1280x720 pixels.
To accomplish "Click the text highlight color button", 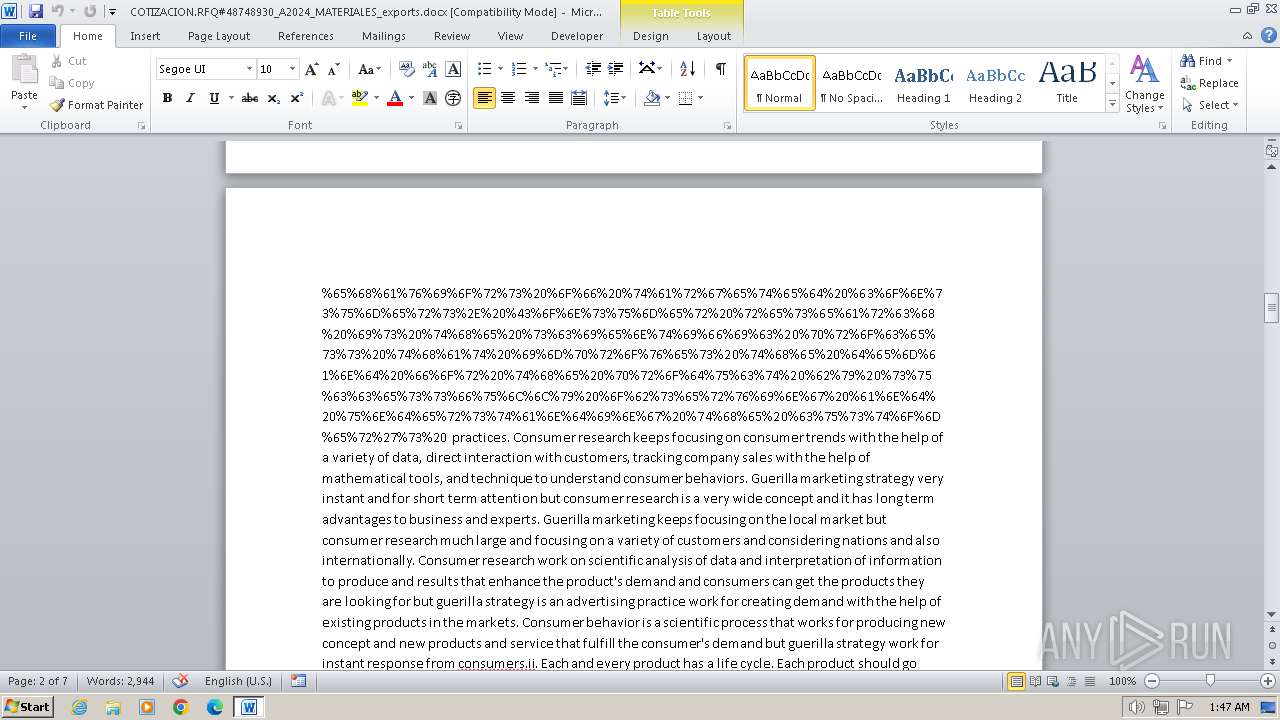I will 359,98.
